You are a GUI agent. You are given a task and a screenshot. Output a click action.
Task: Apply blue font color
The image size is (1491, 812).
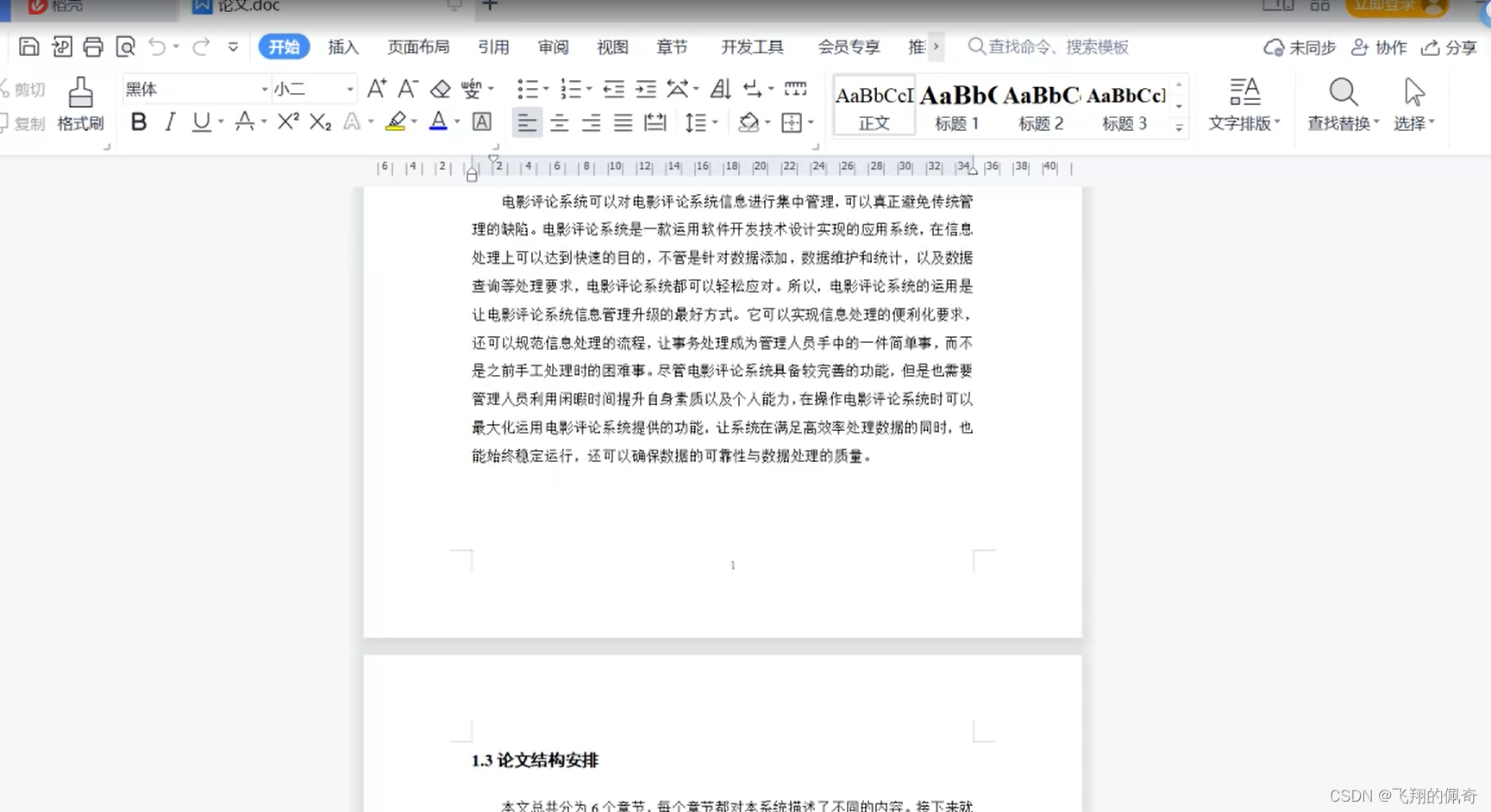click(x=438, y=122)
